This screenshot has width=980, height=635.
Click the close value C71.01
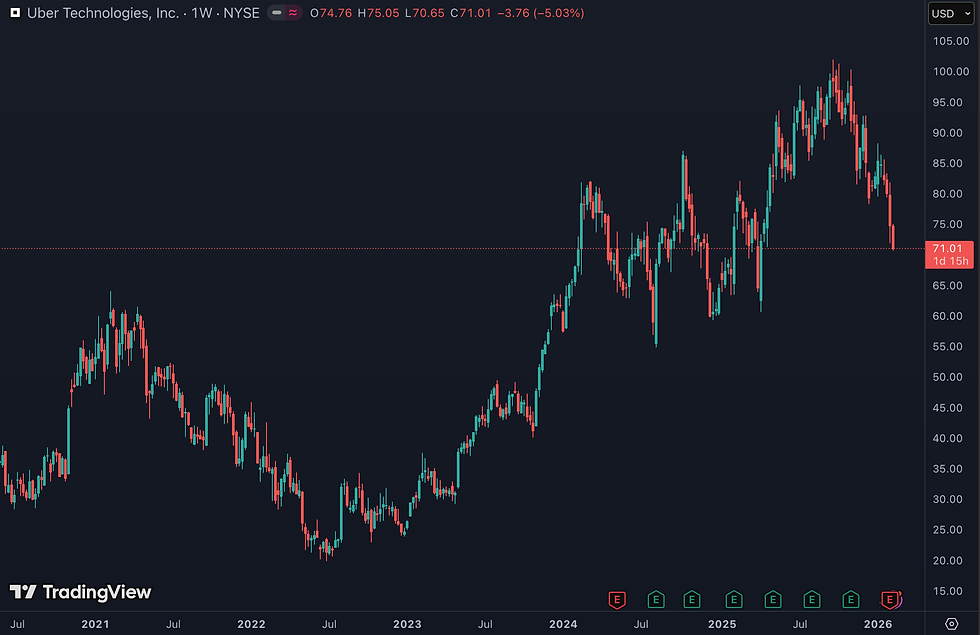pyautogui.click(x=471, y=13)
